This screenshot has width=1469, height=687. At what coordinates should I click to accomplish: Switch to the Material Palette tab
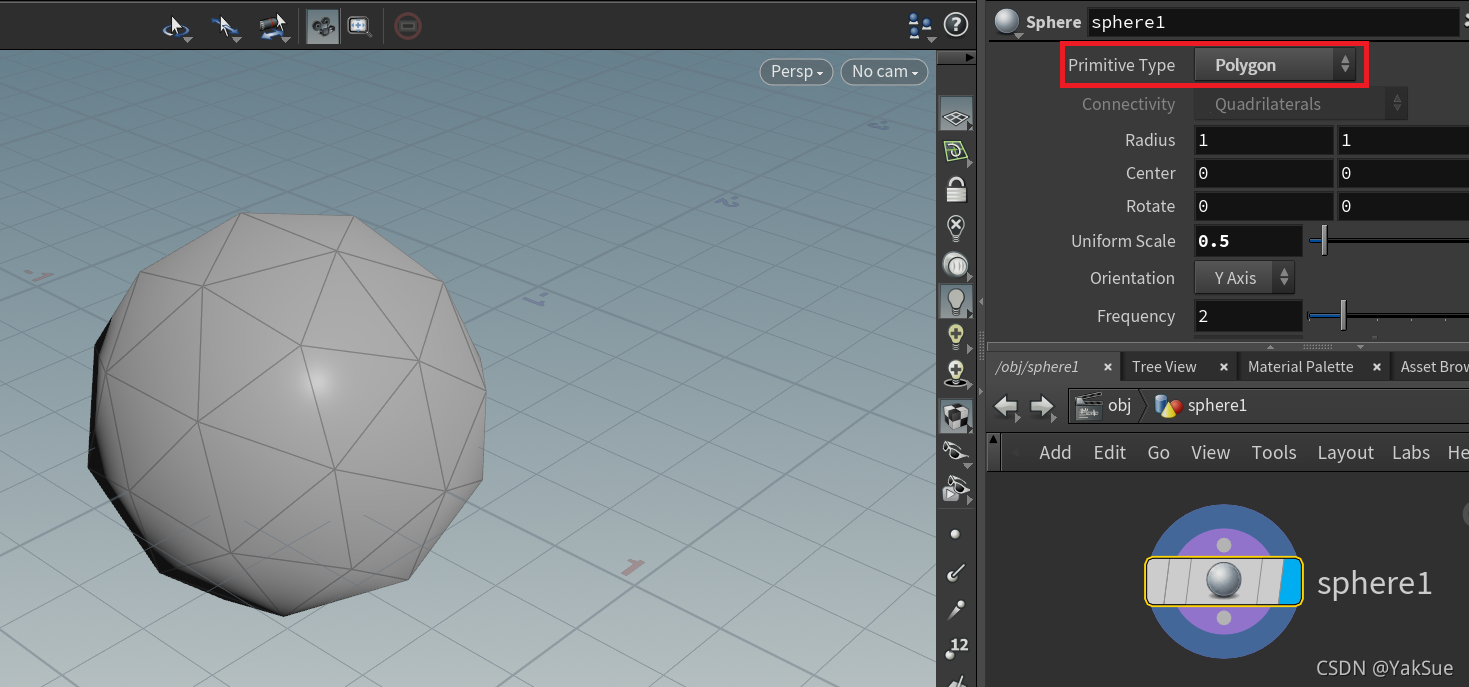[x=1300, y=367]
